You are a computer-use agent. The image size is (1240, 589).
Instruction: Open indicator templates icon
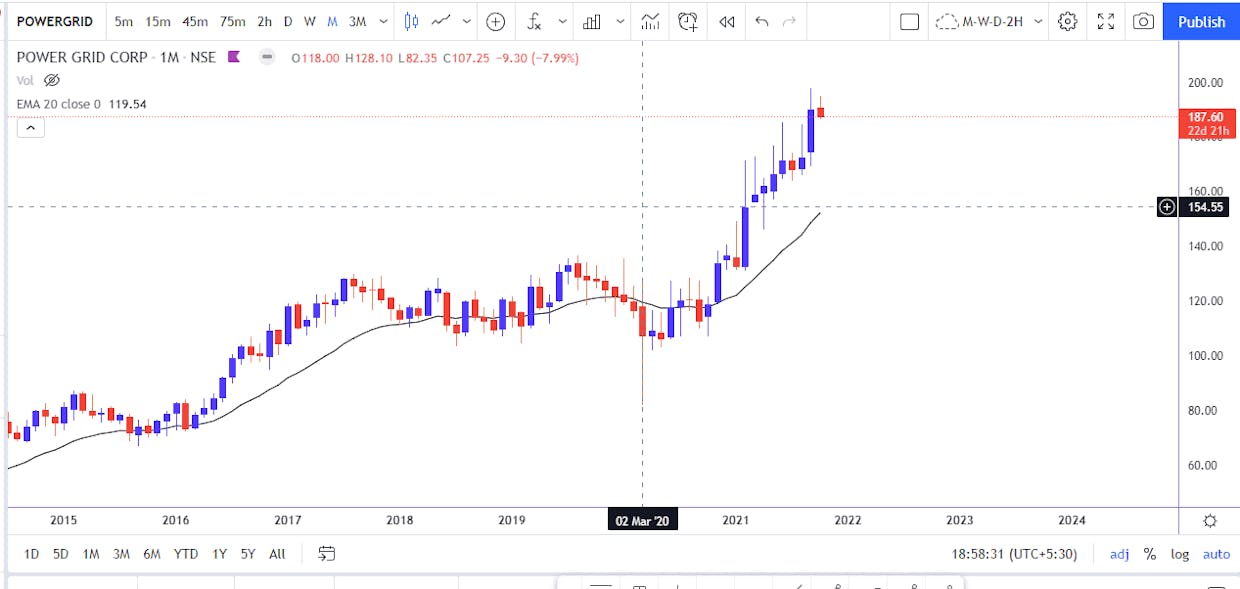(x=651, y=21)
